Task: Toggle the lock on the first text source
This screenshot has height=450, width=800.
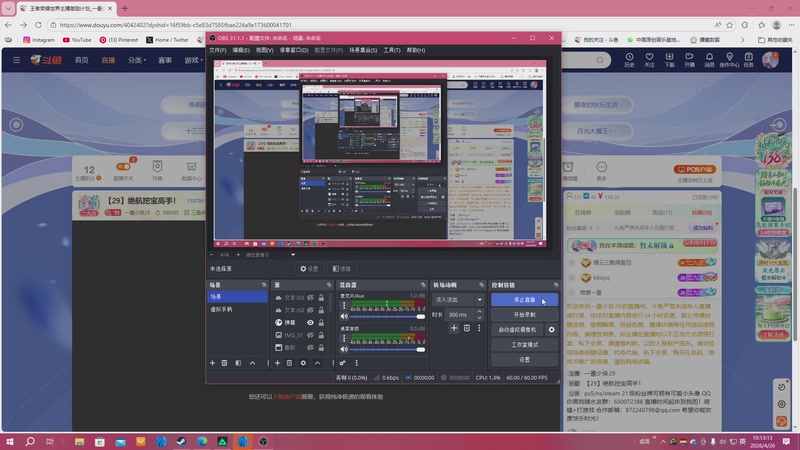Action: (x=321, y=297)
